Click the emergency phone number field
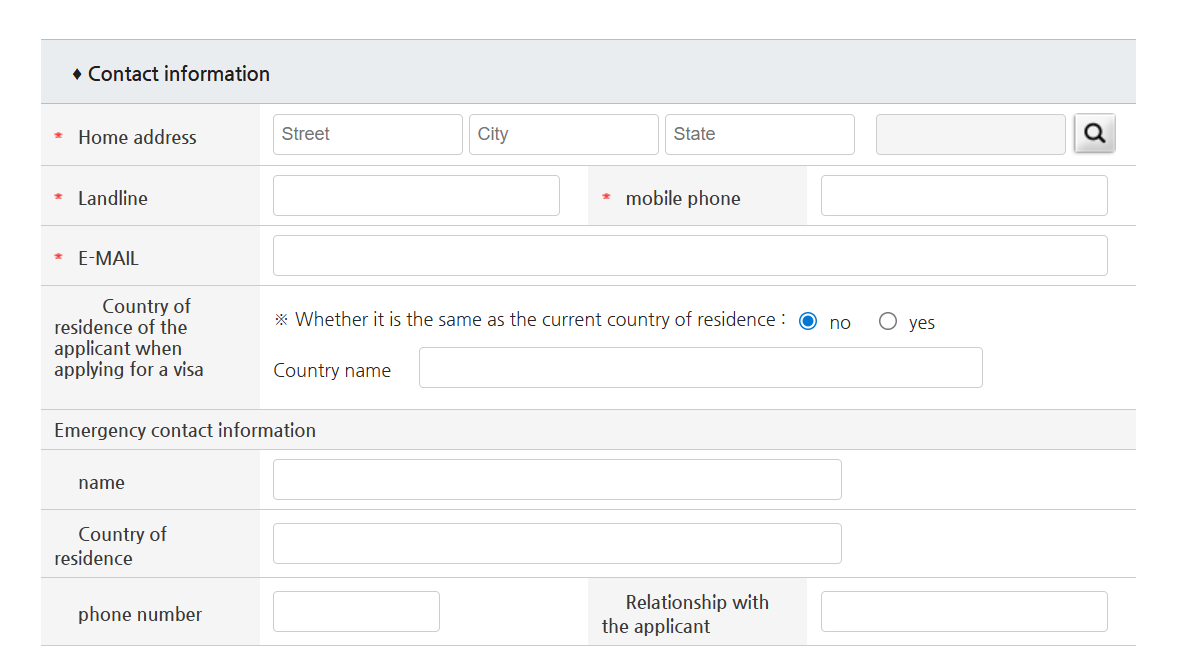1199x671 pixels. click(356, 611)
